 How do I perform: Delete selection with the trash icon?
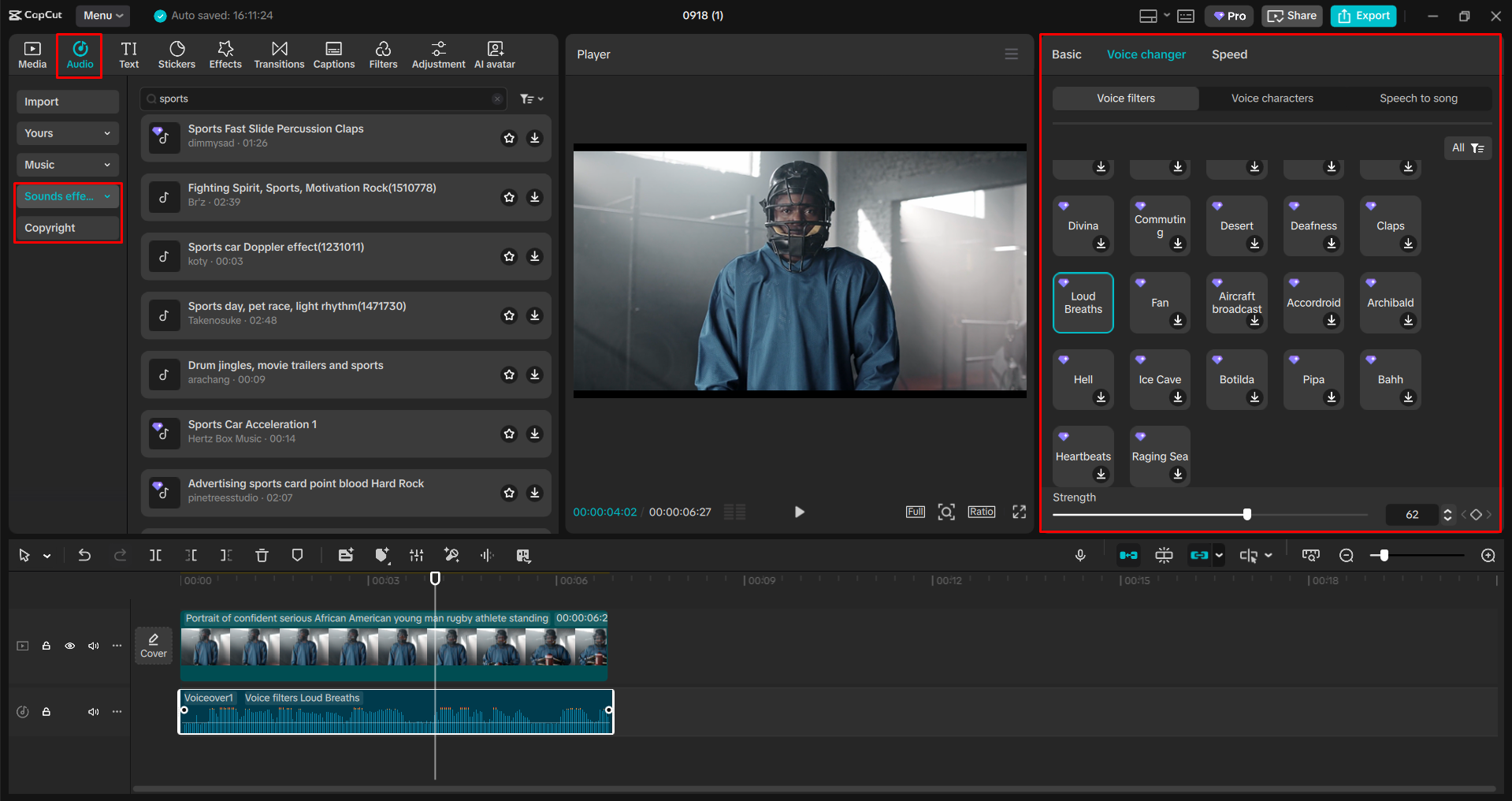point(262,555)
